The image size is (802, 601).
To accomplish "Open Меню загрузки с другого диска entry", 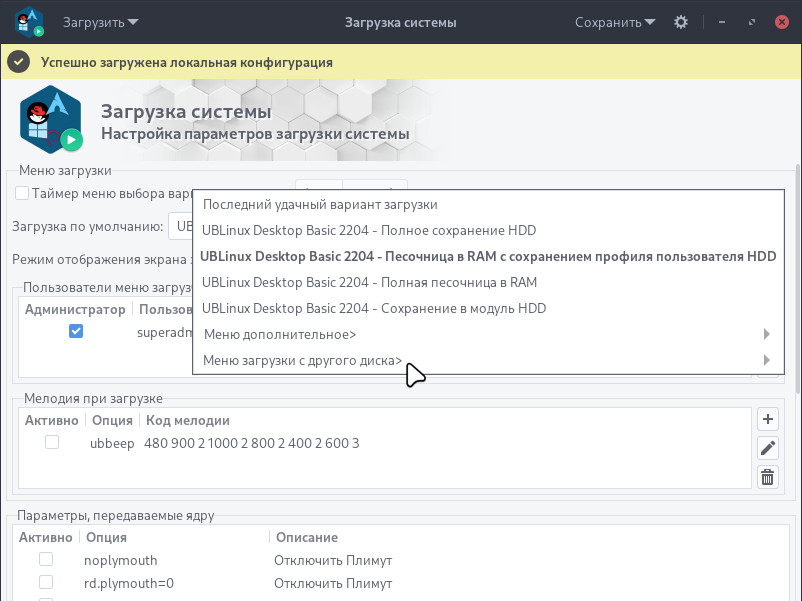I will tap(488, 360).
